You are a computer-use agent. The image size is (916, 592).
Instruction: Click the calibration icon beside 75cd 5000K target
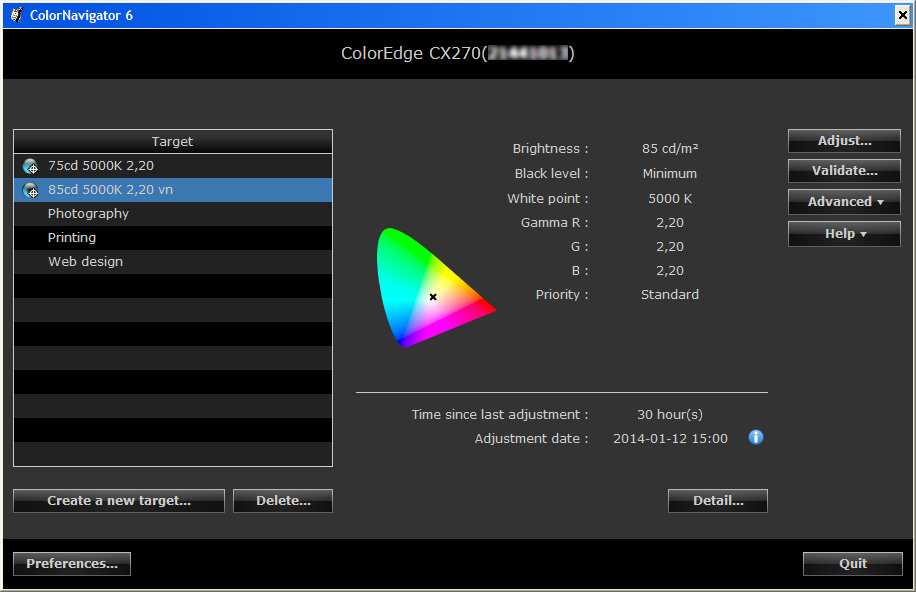(30, 166)
